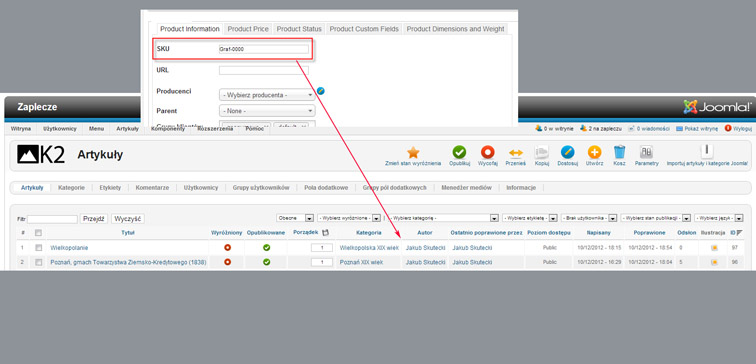756x364 pixels.
Task: Click the Wyczyść filter button
Action: (128, 219)
